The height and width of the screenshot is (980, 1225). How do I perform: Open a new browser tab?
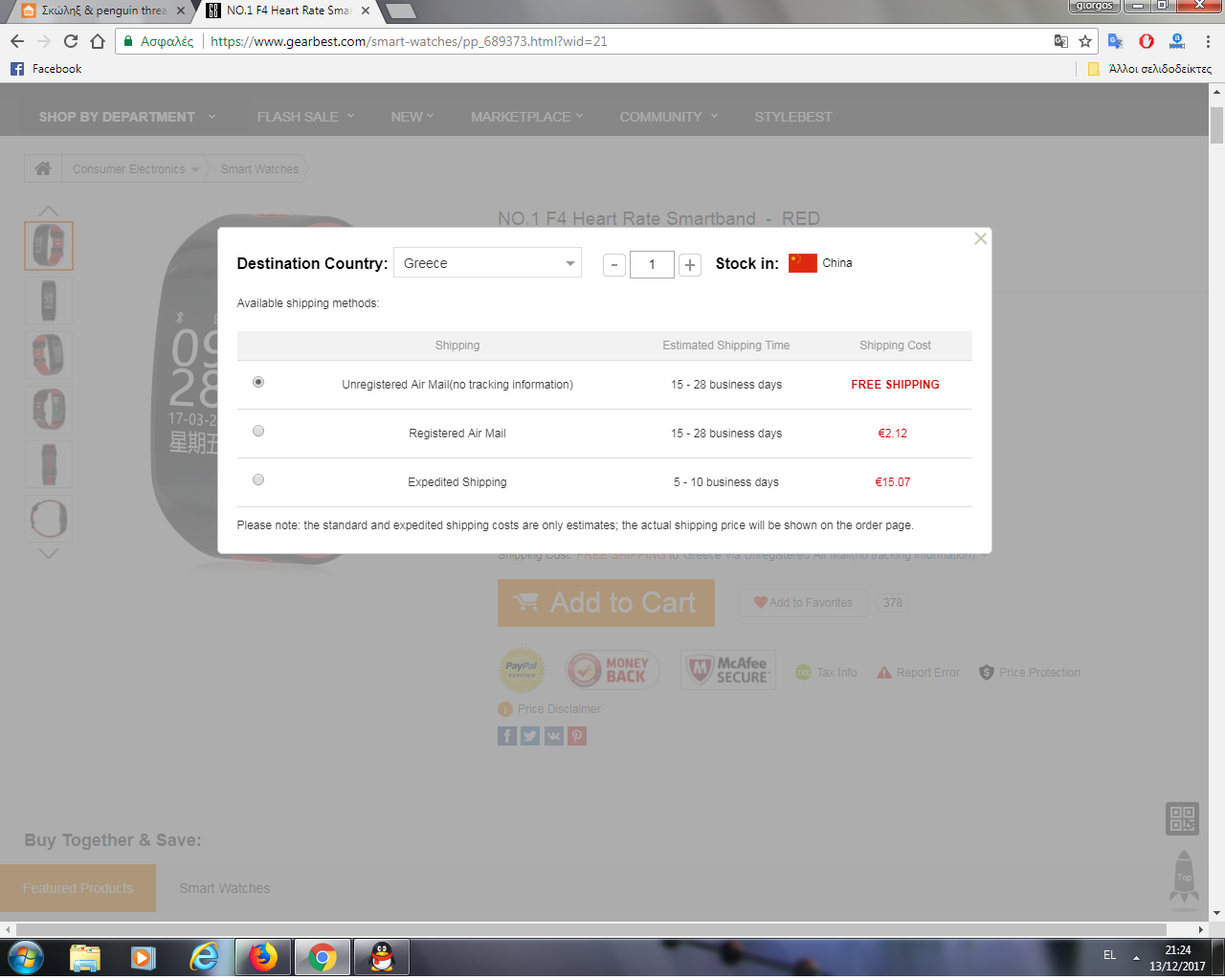(x=400, y=11)
